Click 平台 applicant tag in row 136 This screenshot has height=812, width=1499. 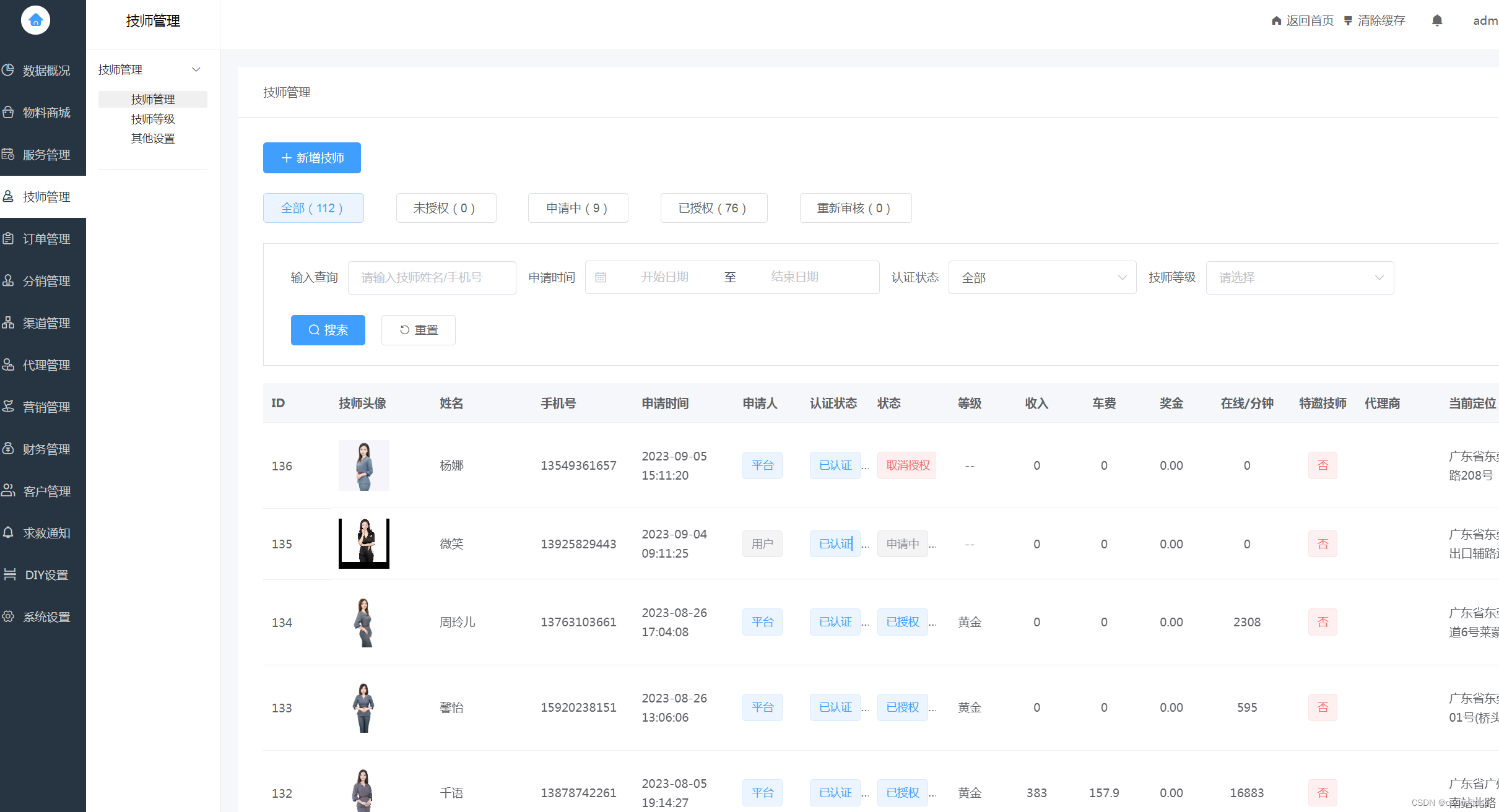tap(762, 465)
